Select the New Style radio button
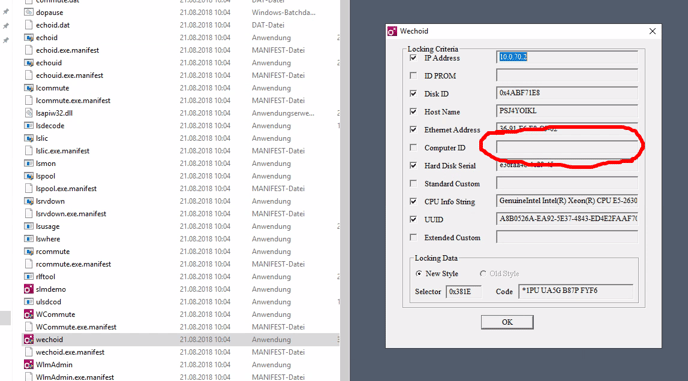The image size is (688, 381). [x=419, y=273]
